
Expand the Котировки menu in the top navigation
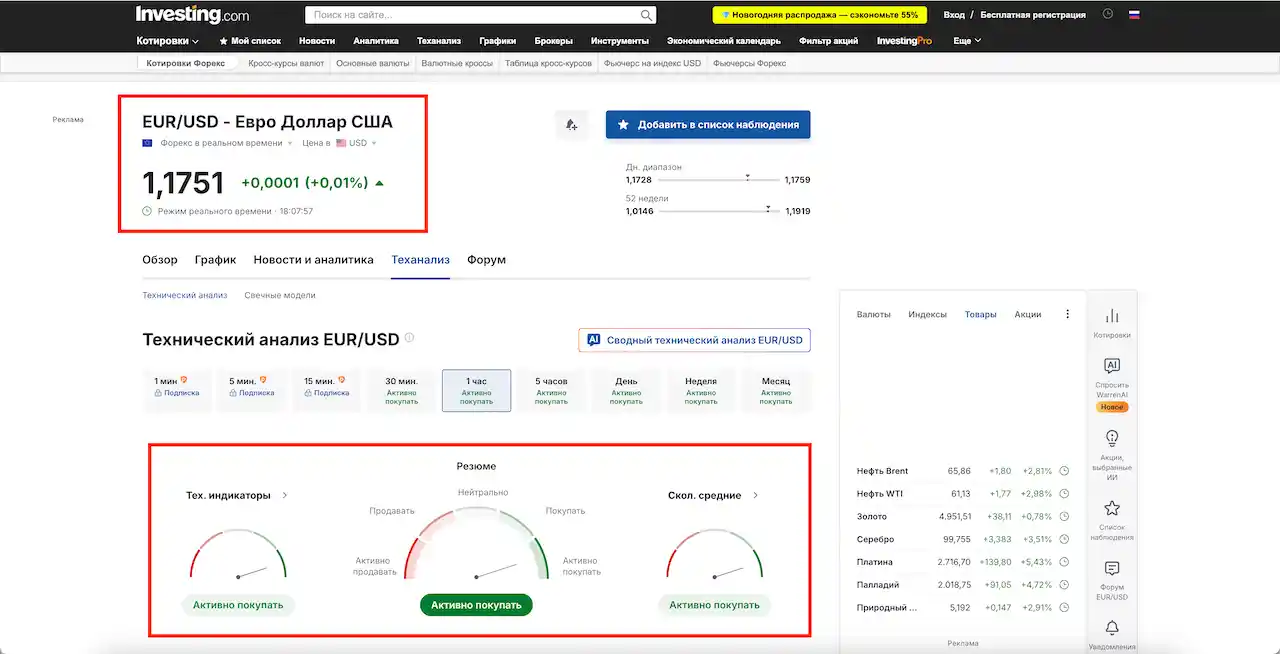[x=167, y=41]
